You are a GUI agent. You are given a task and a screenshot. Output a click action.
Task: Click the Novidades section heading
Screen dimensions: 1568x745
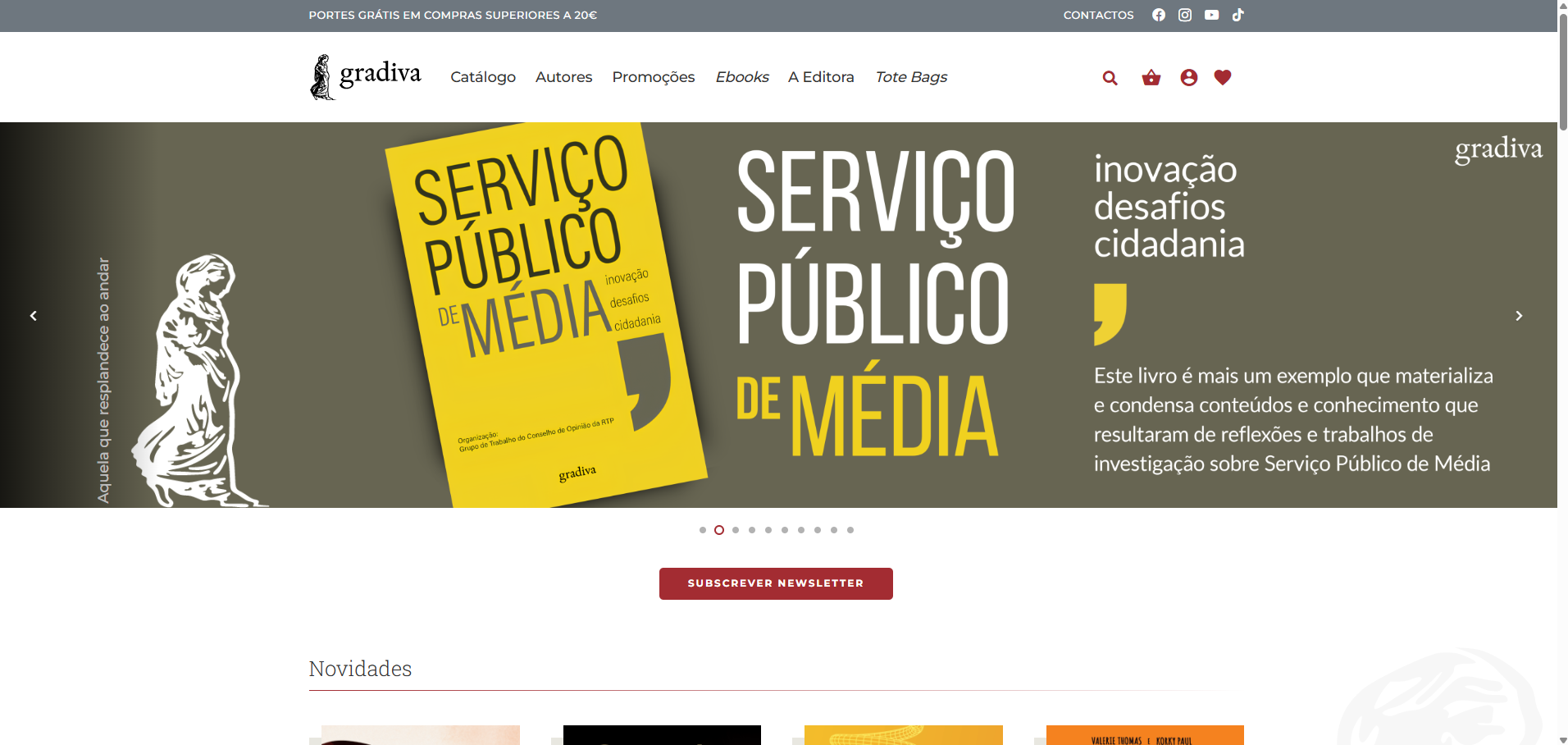coord(360,669)
